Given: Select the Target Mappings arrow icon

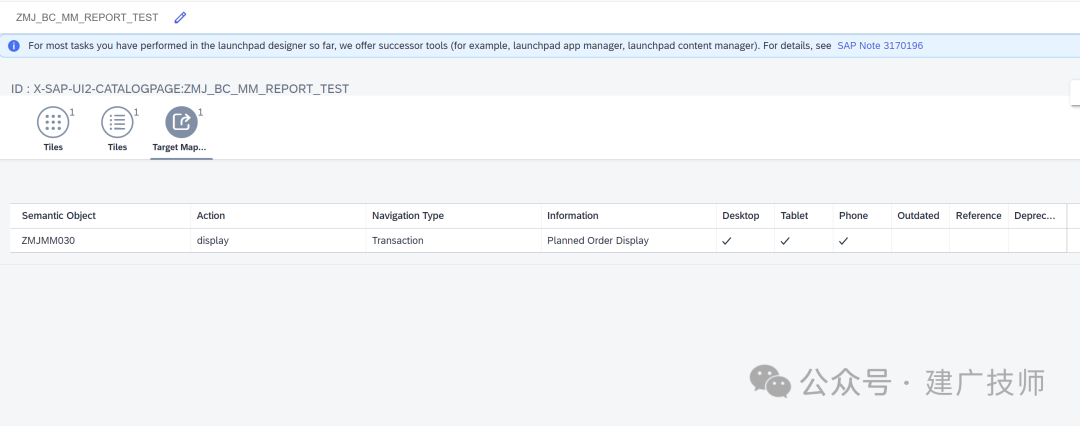Looking at the screenshot, I should tap(182, 122).
